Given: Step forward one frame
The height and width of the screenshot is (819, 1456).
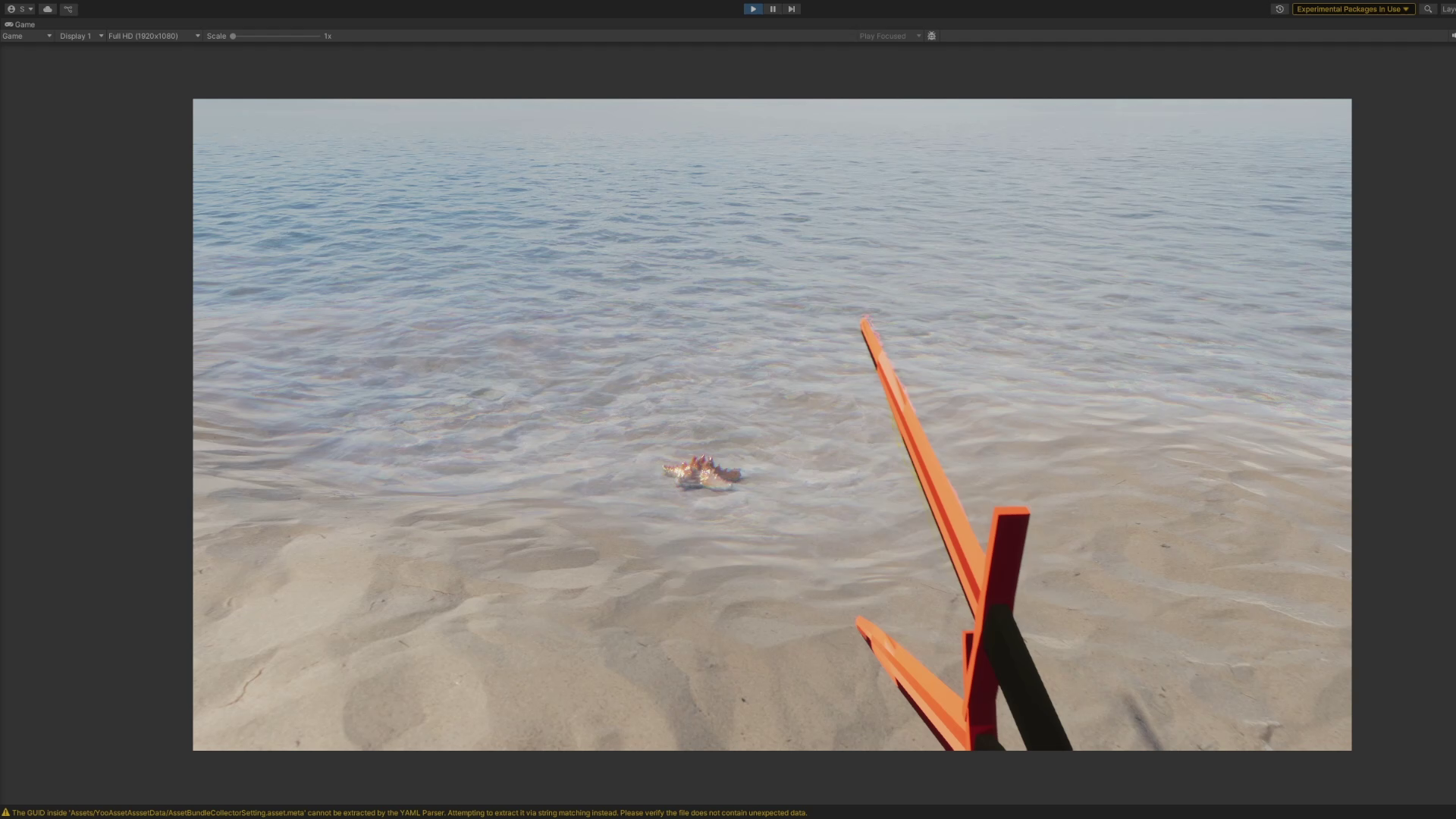Looking at the screenshot, I should 791,9.
